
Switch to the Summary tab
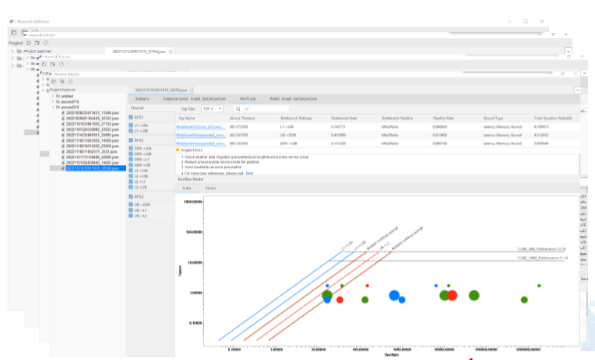142,99
